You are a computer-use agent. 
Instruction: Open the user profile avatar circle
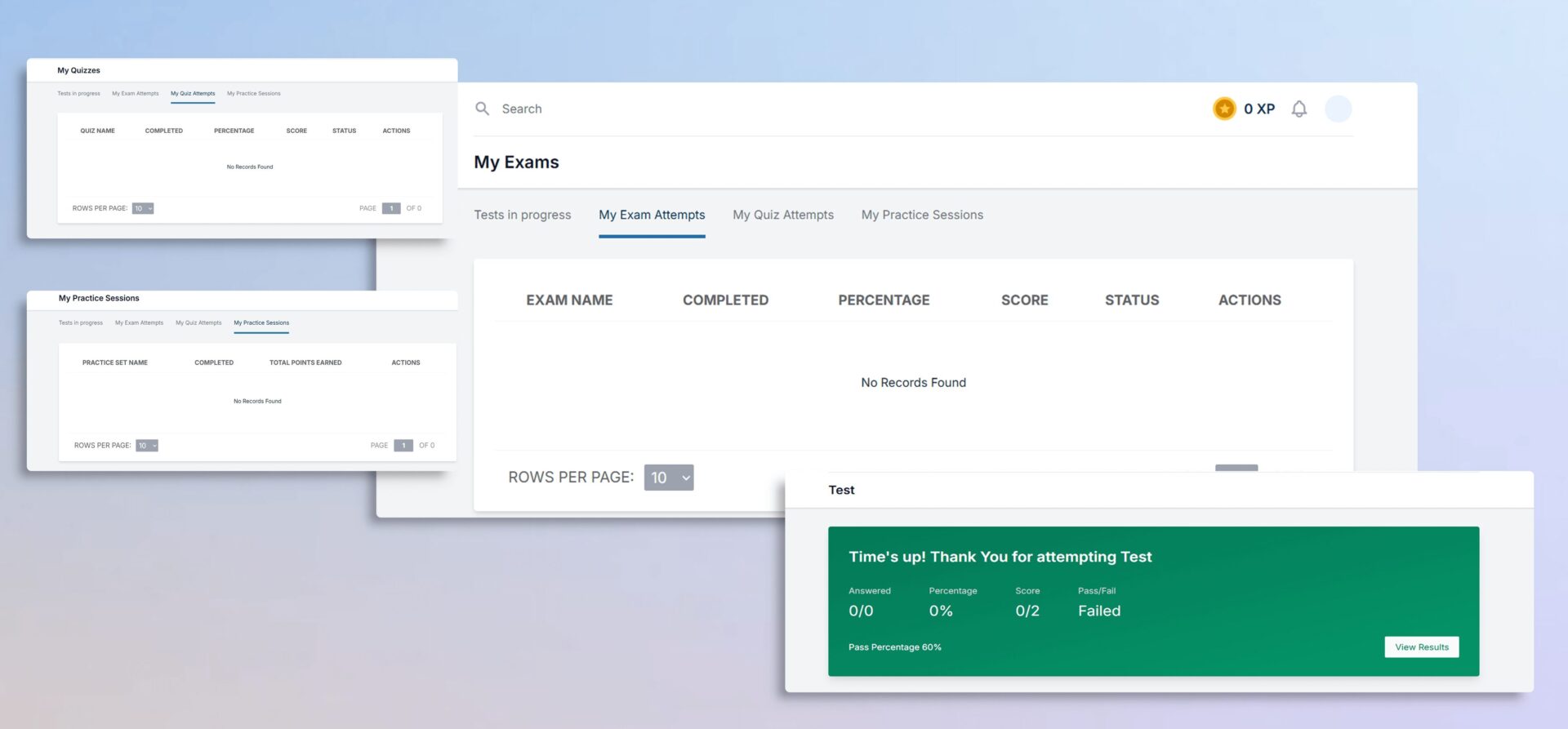coord(1338,109)
